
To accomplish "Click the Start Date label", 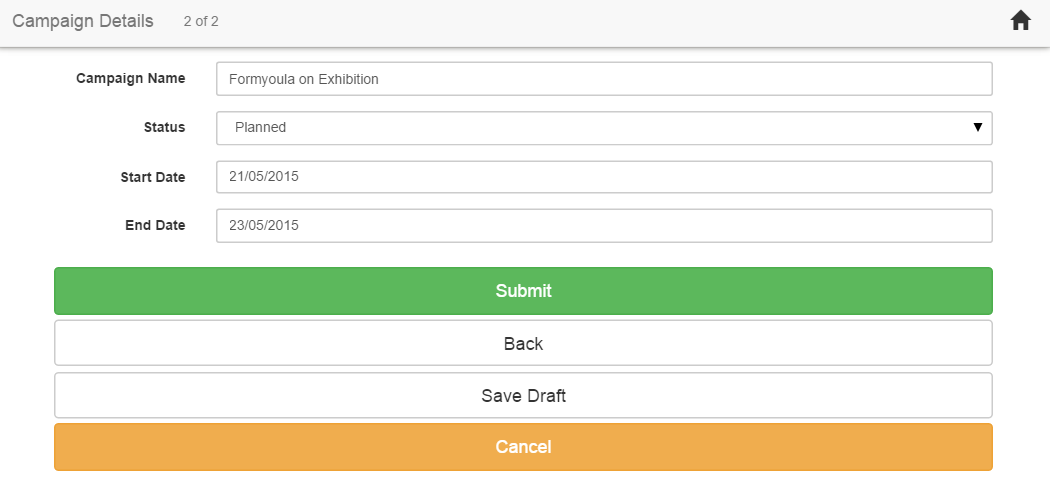I will 153,177.
